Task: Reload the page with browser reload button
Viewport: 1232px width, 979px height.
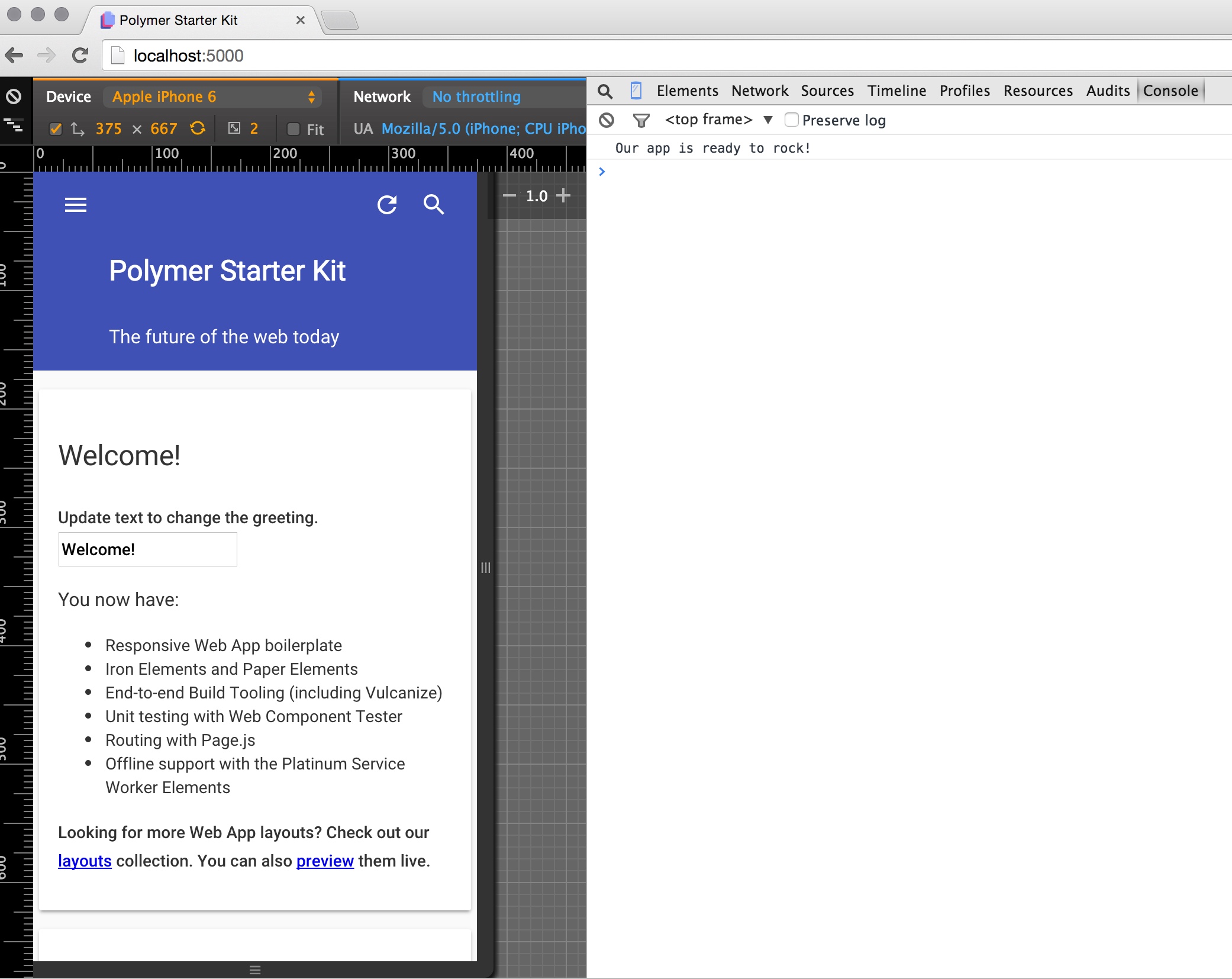Action: [x=80, y=56]
